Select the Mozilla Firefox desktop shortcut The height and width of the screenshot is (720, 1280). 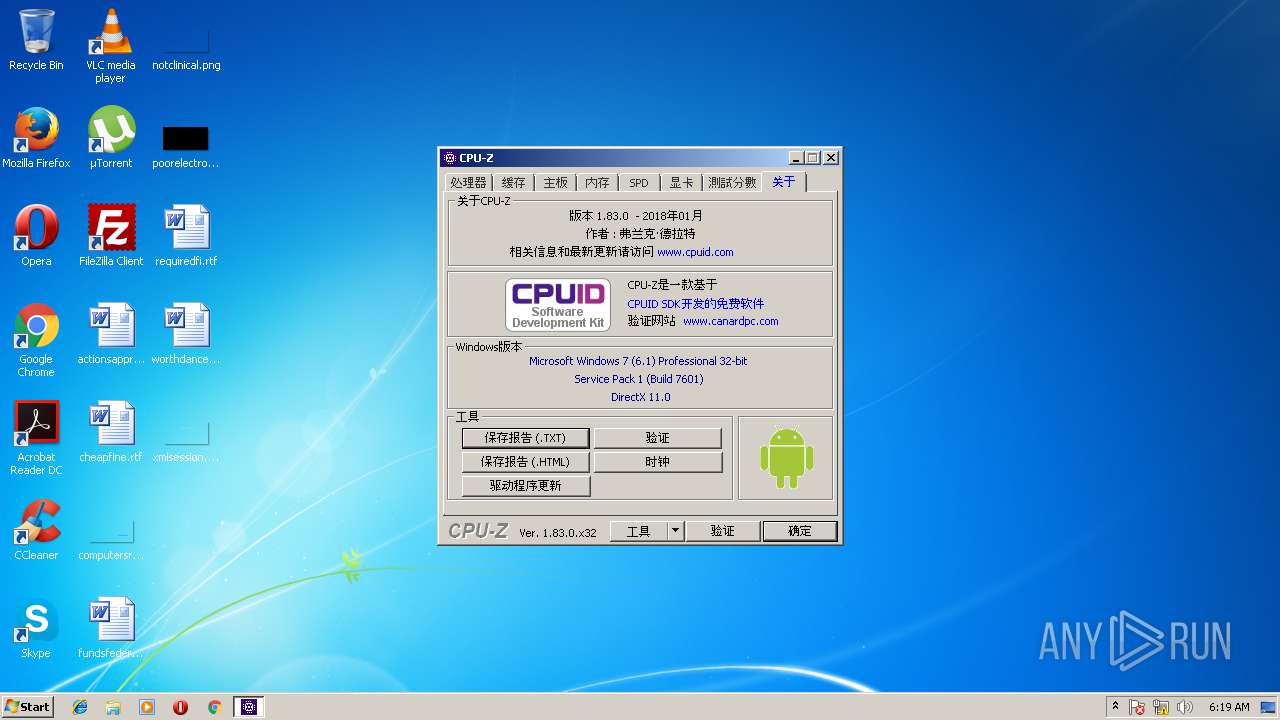coord(36,138)
